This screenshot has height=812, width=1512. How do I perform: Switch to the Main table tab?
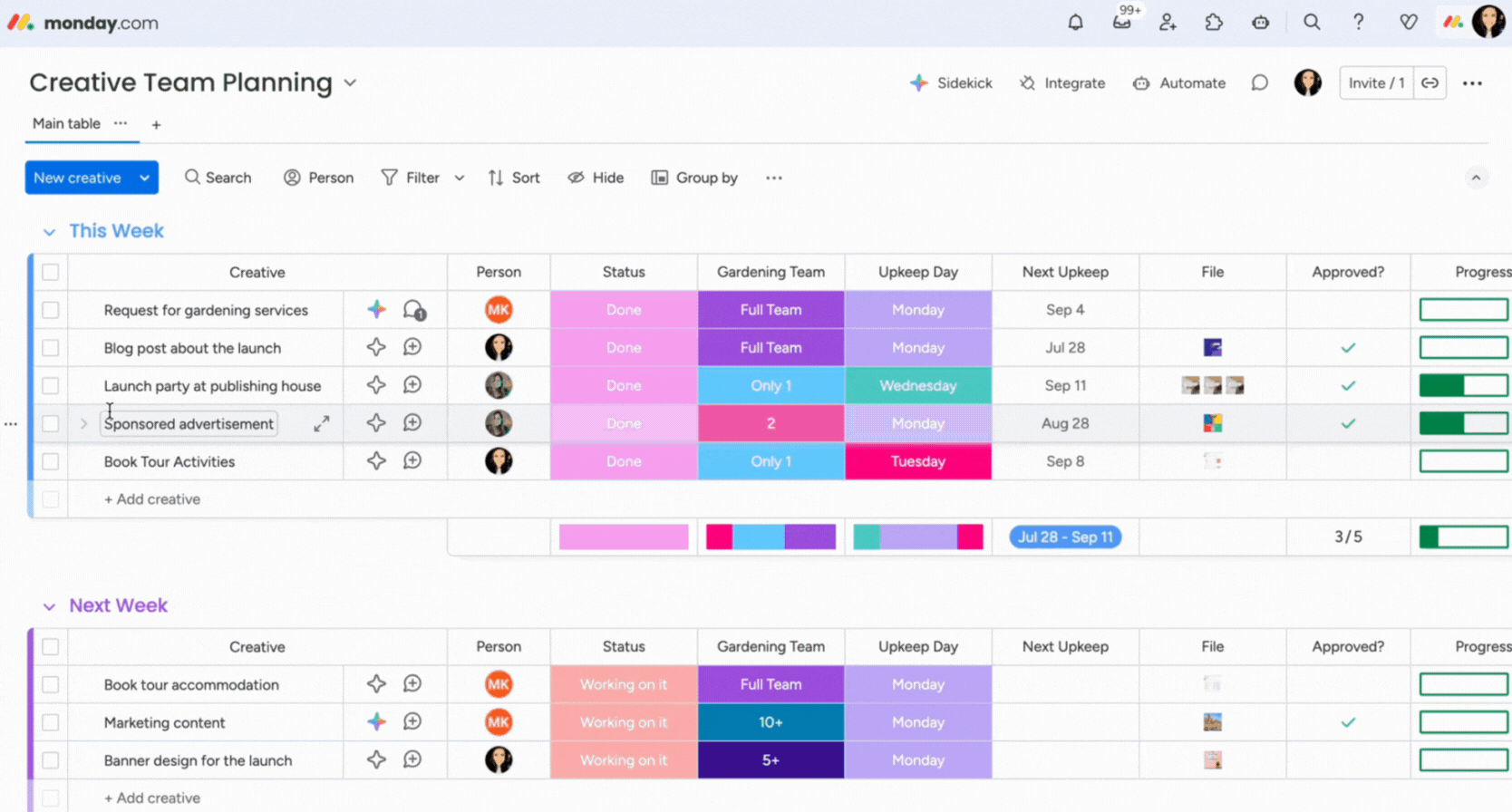[66, 124]
